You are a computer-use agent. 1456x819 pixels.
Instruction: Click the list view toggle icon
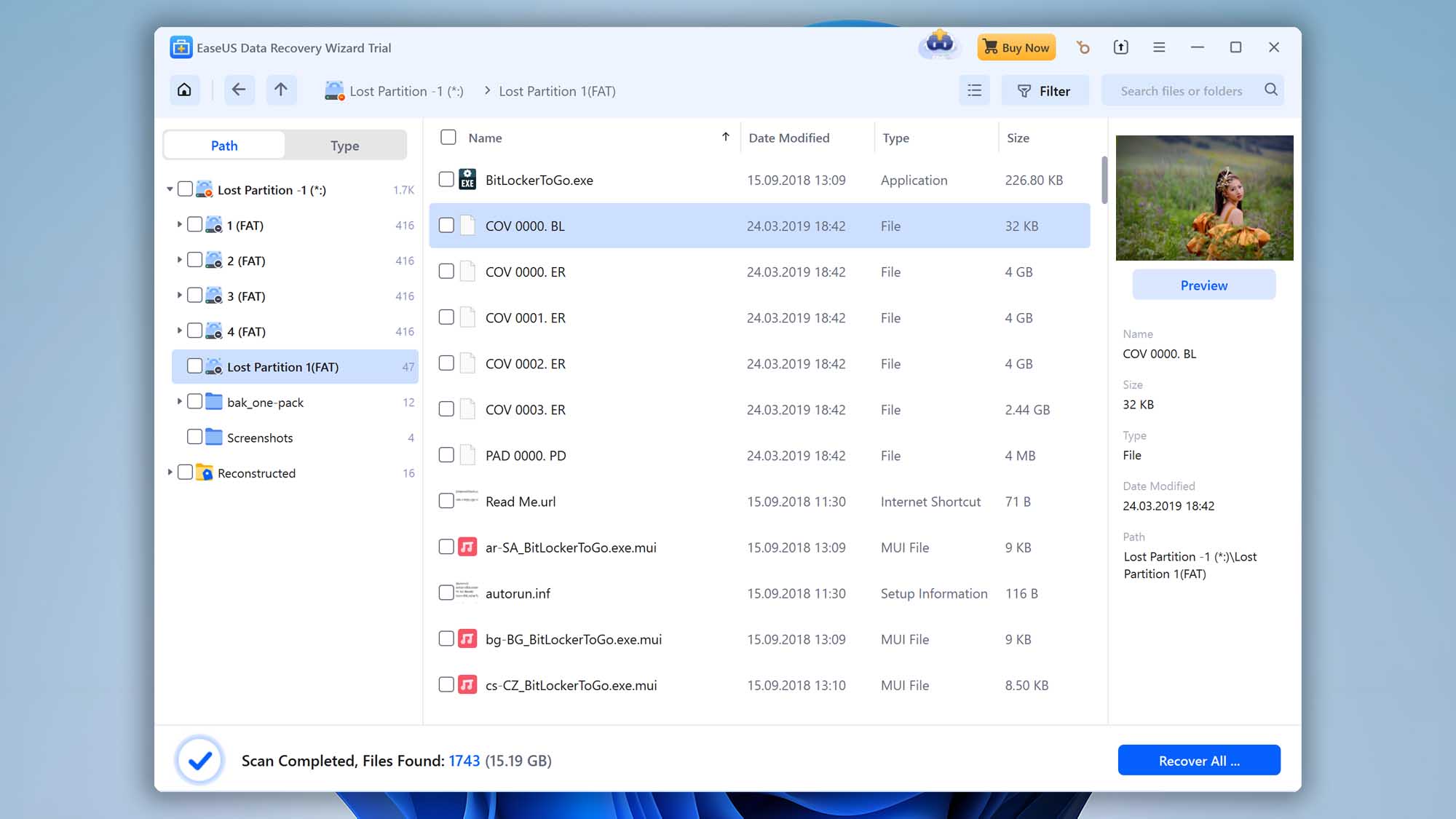tap(974, 90)
